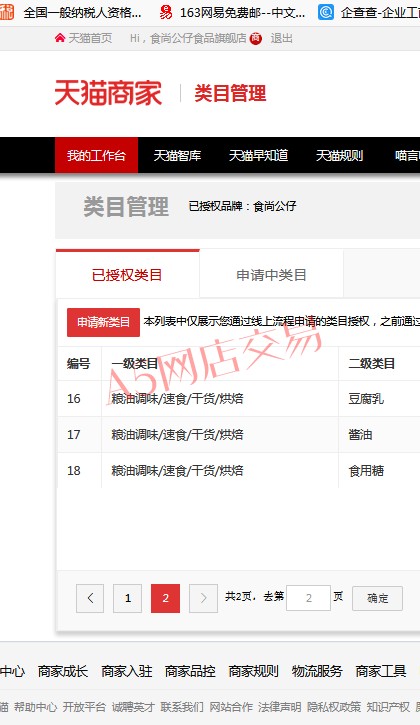The width and height of the screenshot is (420, 725).
Task: Click 酱油 category cell
Action: 360,435
